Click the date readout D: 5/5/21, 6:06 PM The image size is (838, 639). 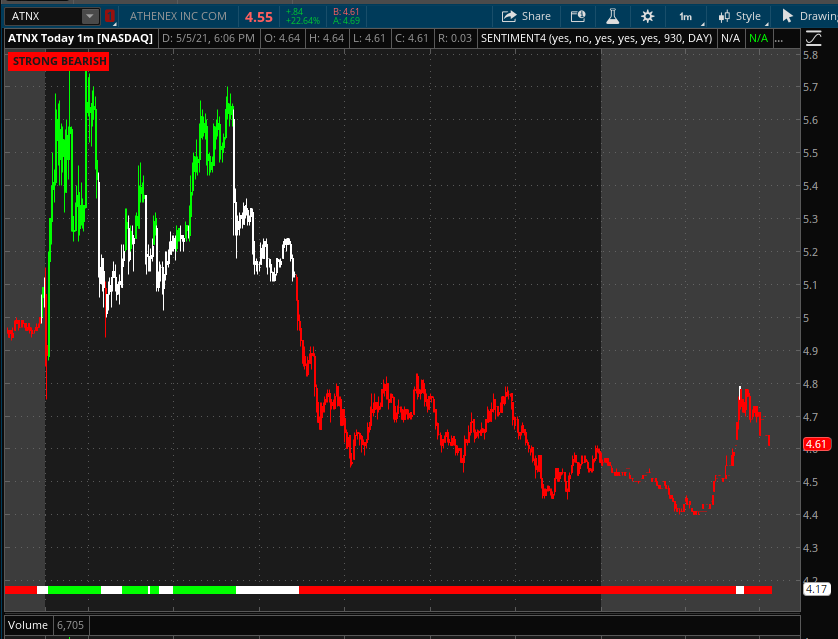(x=208, y=38)
